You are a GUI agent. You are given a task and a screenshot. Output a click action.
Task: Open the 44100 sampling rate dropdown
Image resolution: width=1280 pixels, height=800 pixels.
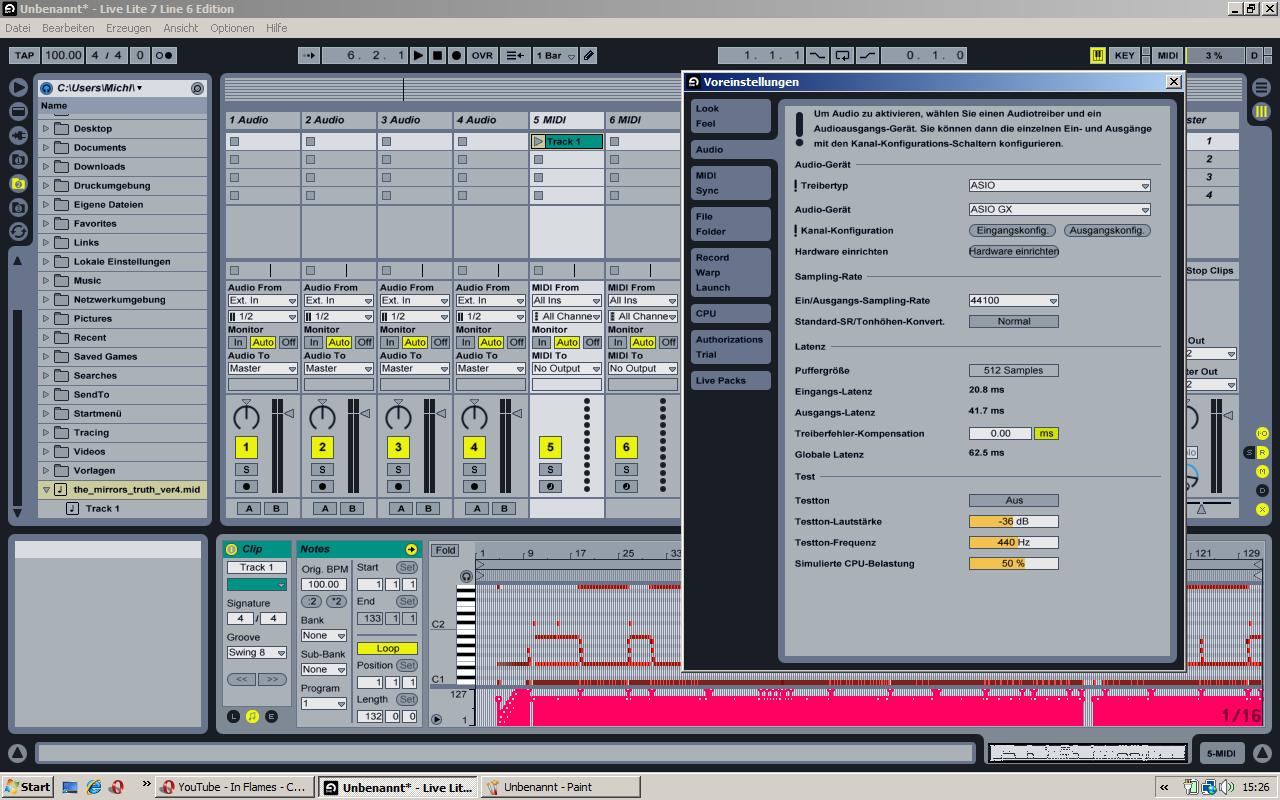(1013, 300)
